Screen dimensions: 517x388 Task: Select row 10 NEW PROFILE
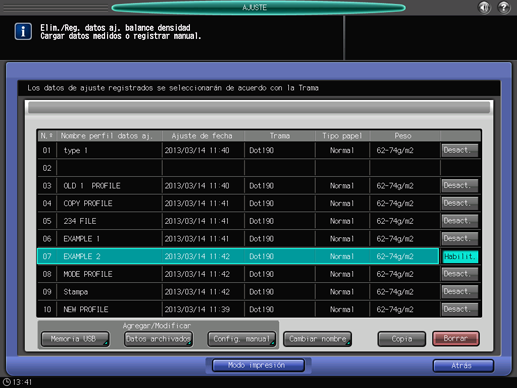point(238,309)
